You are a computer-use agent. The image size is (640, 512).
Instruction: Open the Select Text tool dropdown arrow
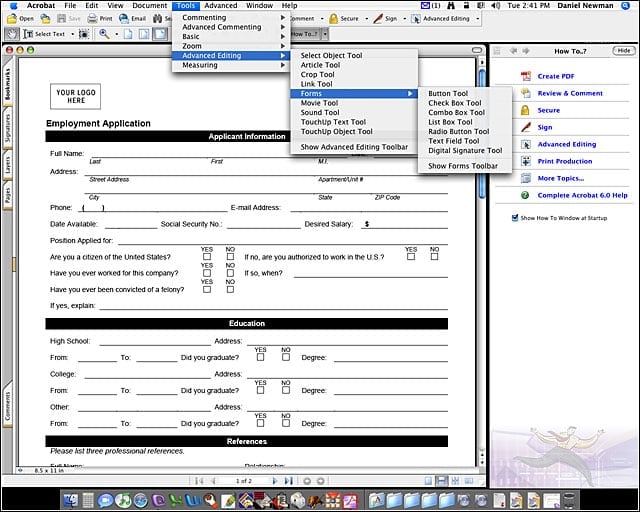click(73, 34)
